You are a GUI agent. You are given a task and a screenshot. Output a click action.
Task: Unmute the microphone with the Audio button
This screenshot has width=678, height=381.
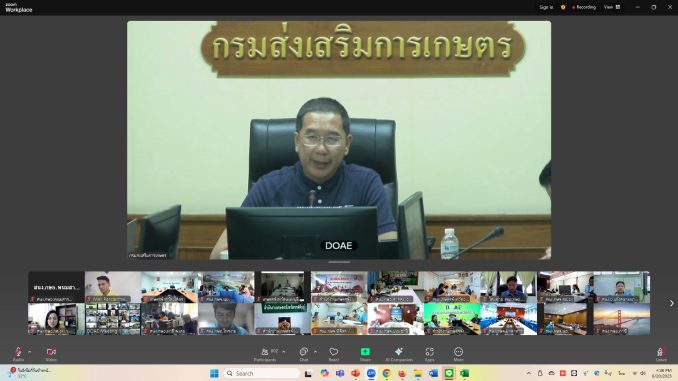coord(18,353)
